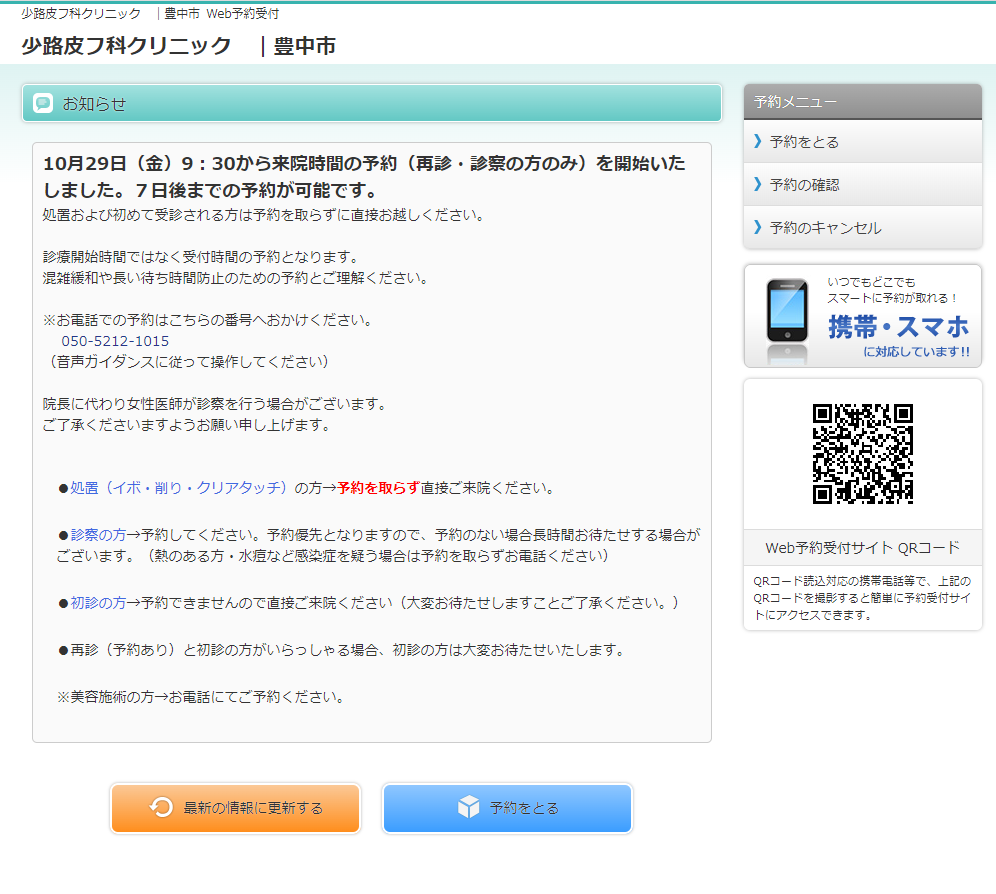Click the 携帯・スマホ banner text
The height and width of the screenshot is (894, 996).
(898, 327)
